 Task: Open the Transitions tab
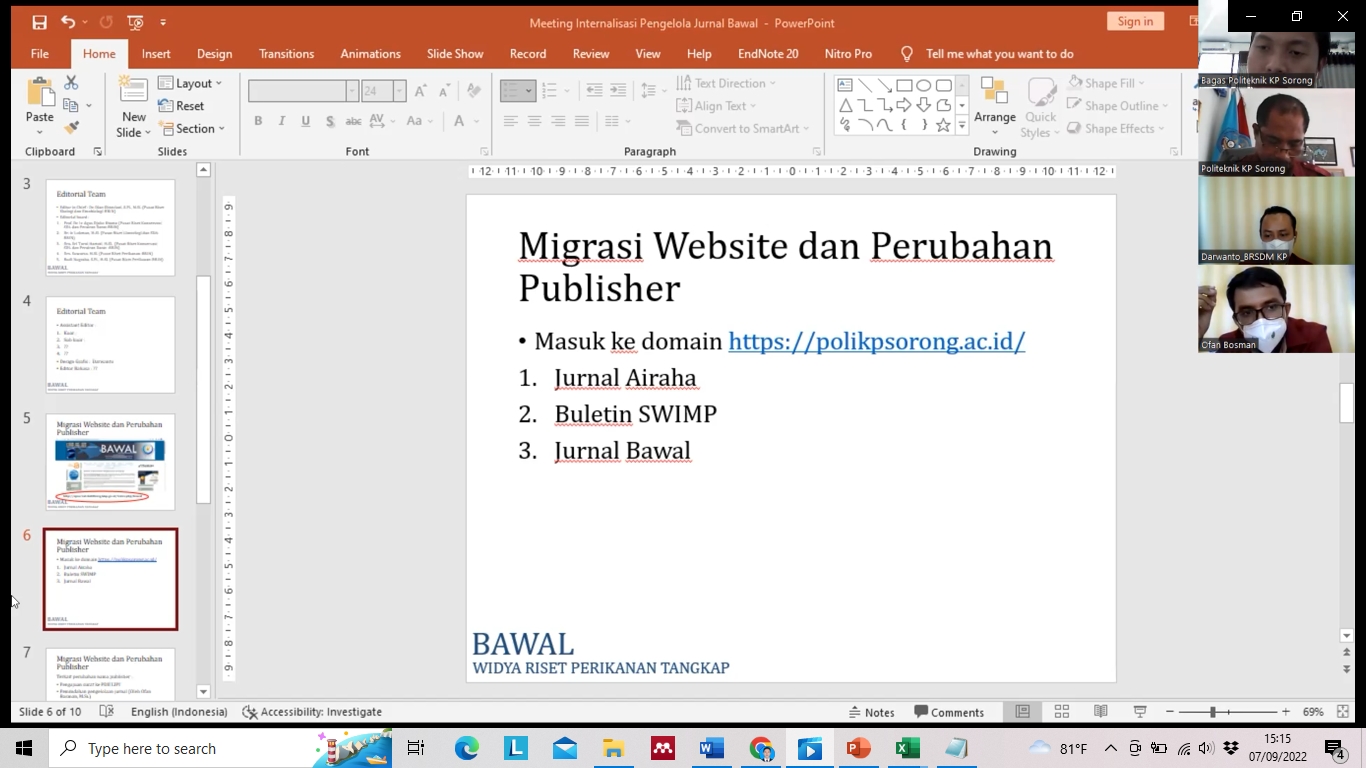tap(286, 54)
